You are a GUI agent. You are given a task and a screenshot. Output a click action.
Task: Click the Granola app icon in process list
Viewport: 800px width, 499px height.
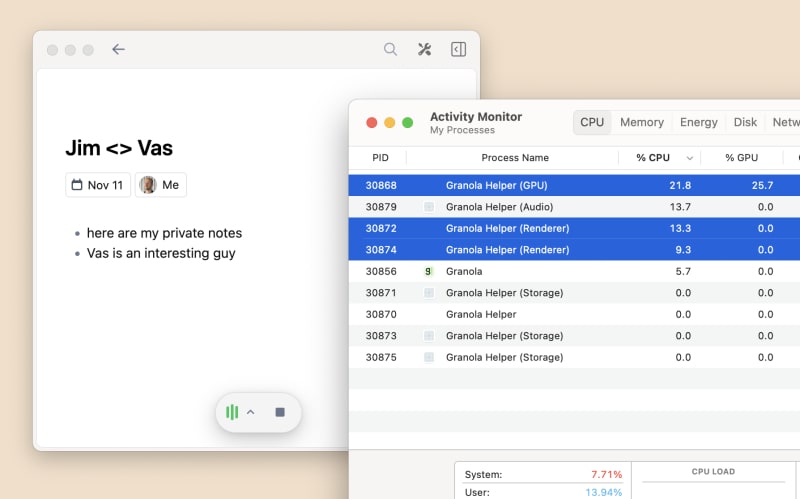(x=429, y=271)
